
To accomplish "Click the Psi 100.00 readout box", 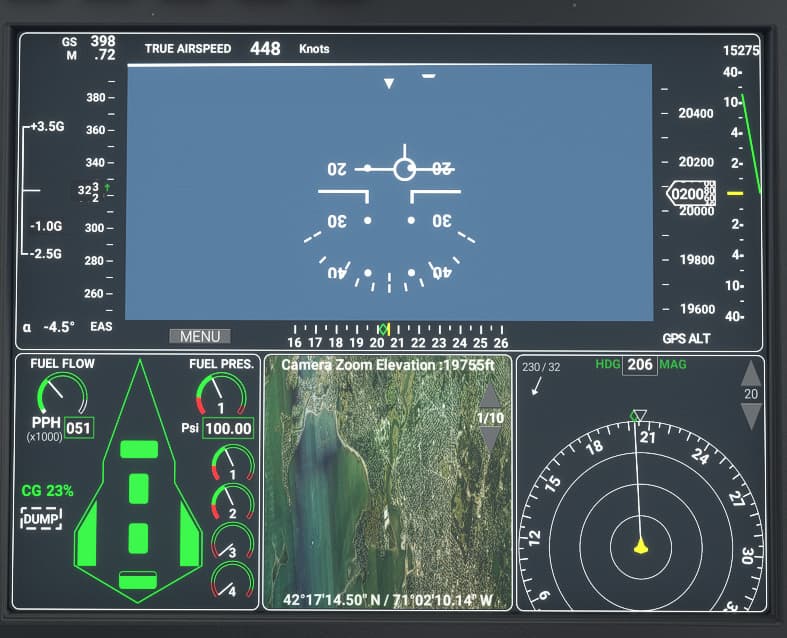I will coord(227,429).
